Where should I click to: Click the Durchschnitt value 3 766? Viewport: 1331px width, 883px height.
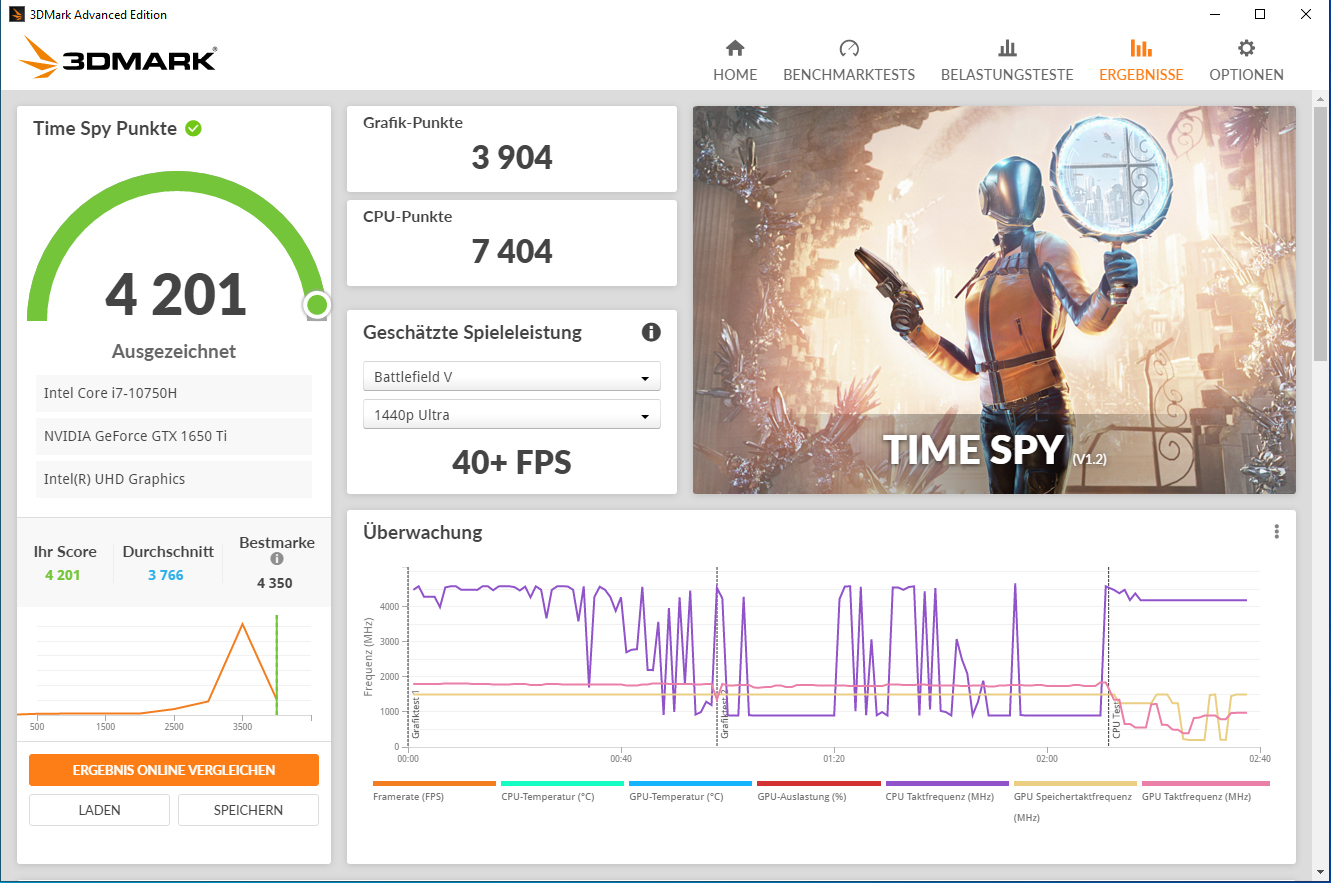[x=166, y=575]
